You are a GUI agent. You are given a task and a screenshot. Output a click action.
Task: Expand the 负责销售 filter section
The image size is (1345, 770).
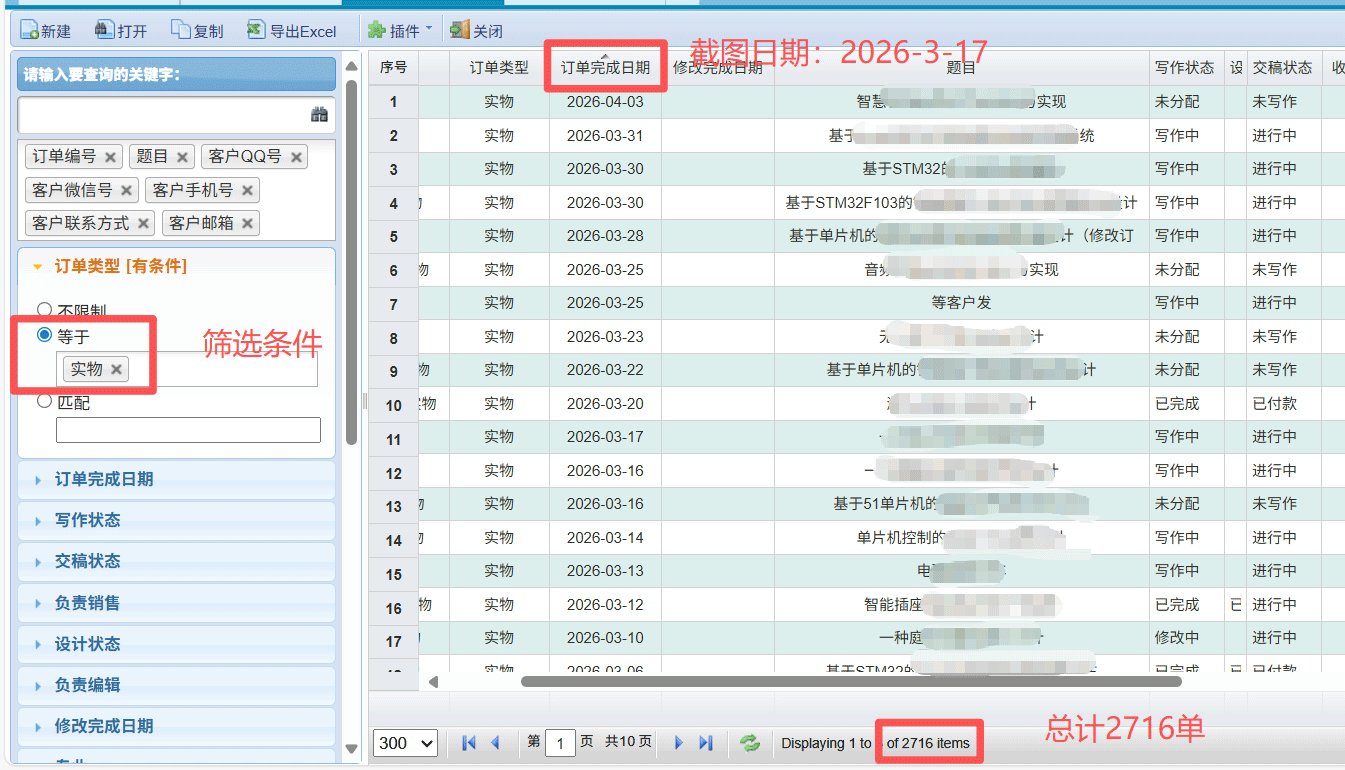coord(88,603)
